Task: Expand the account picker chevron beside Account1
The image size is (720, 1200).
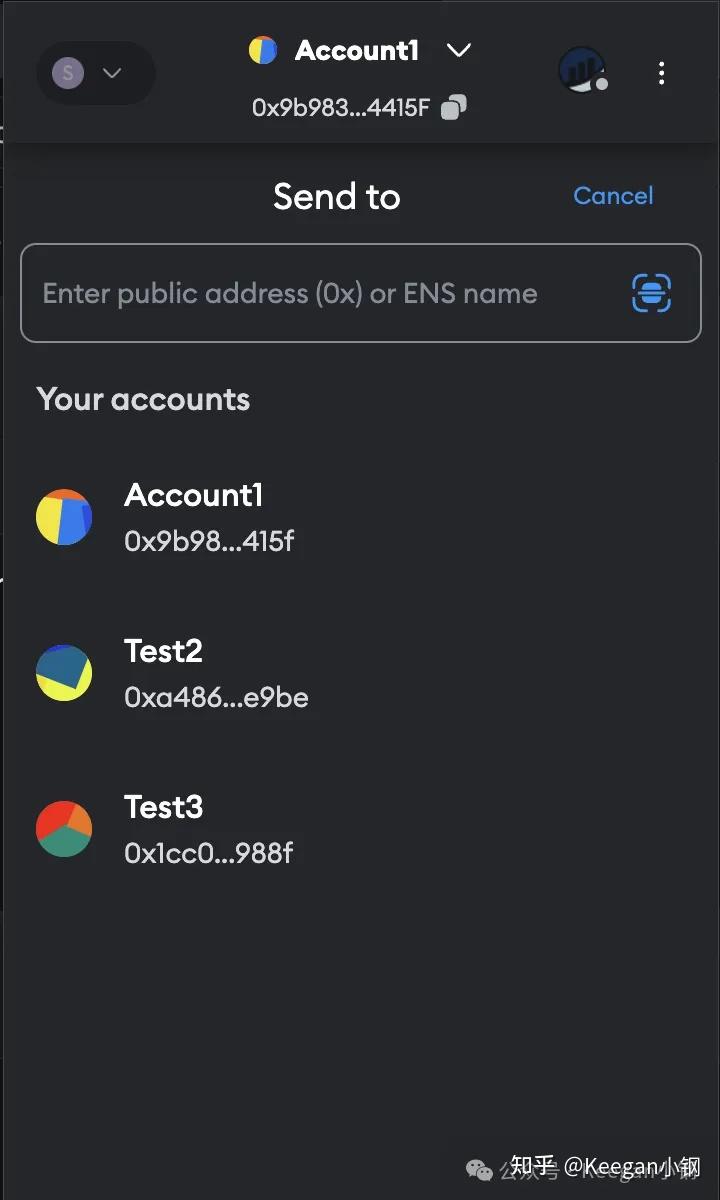Action: click(459, 50)
